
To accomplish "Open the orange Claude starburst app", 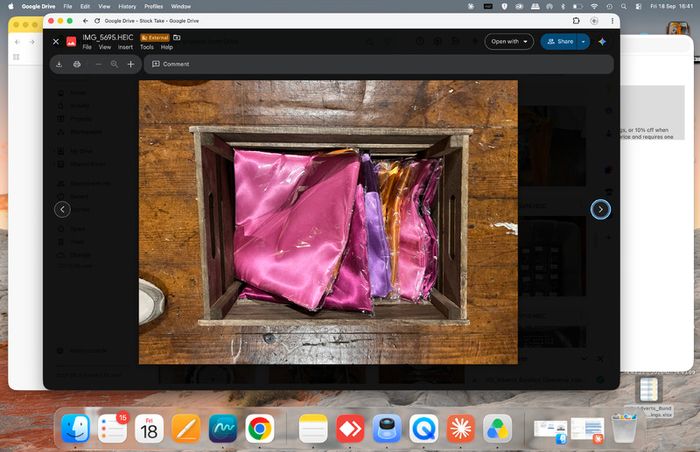I will (460, 428).
